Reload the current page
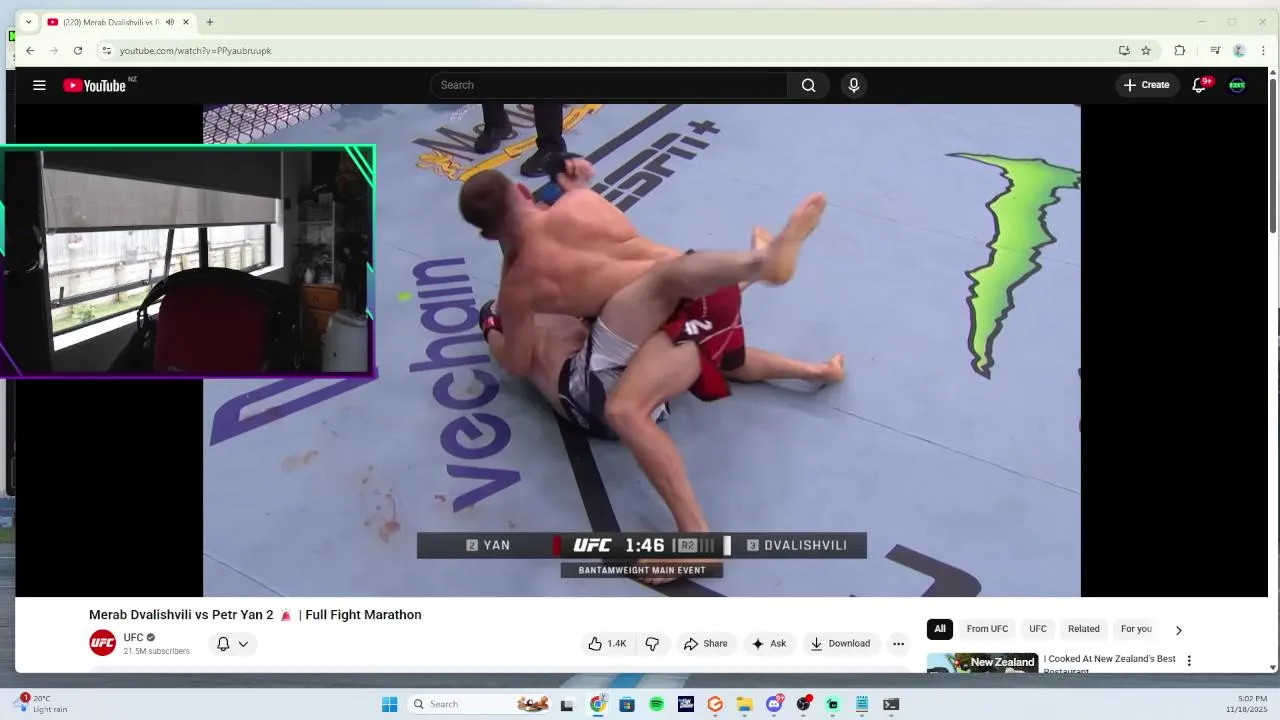The height and width of the screenshot is (720, 1280). (x=78, y=50)
